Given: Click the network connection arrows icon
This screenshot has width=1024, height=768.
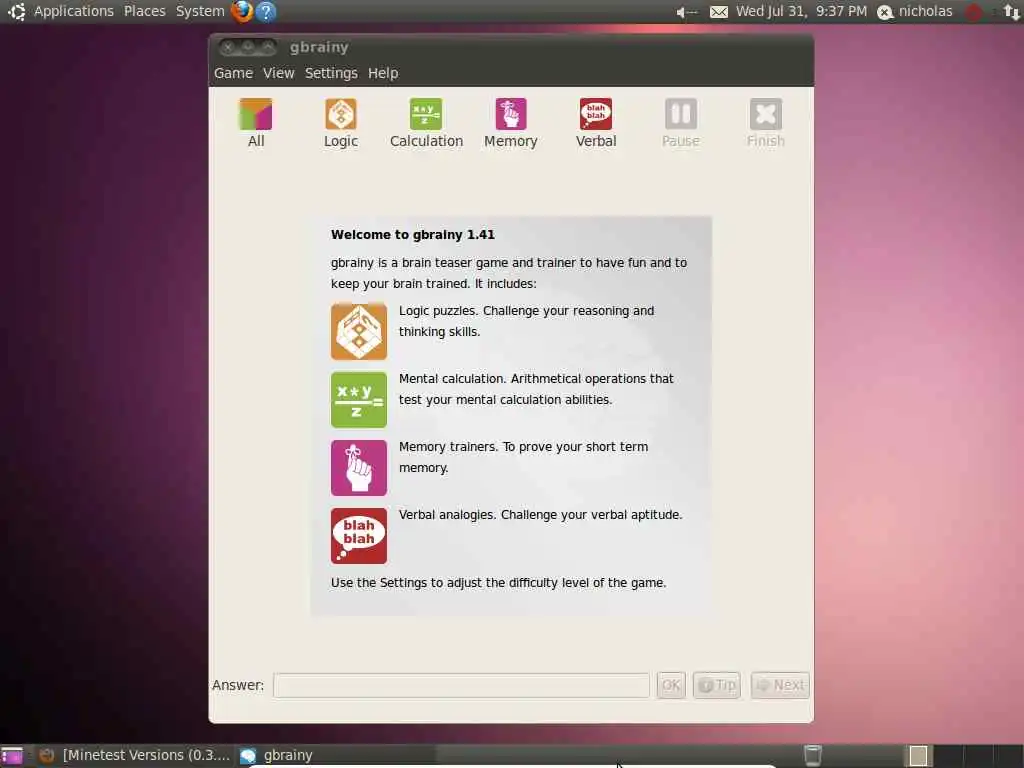Looking at the screenshot, I should (x=1012, y=12).
